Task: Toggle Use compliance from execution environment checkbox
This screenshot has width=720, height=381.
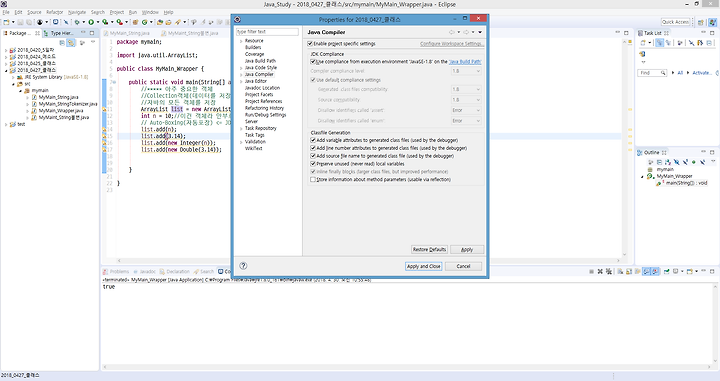Action: (x=313, y=62)
